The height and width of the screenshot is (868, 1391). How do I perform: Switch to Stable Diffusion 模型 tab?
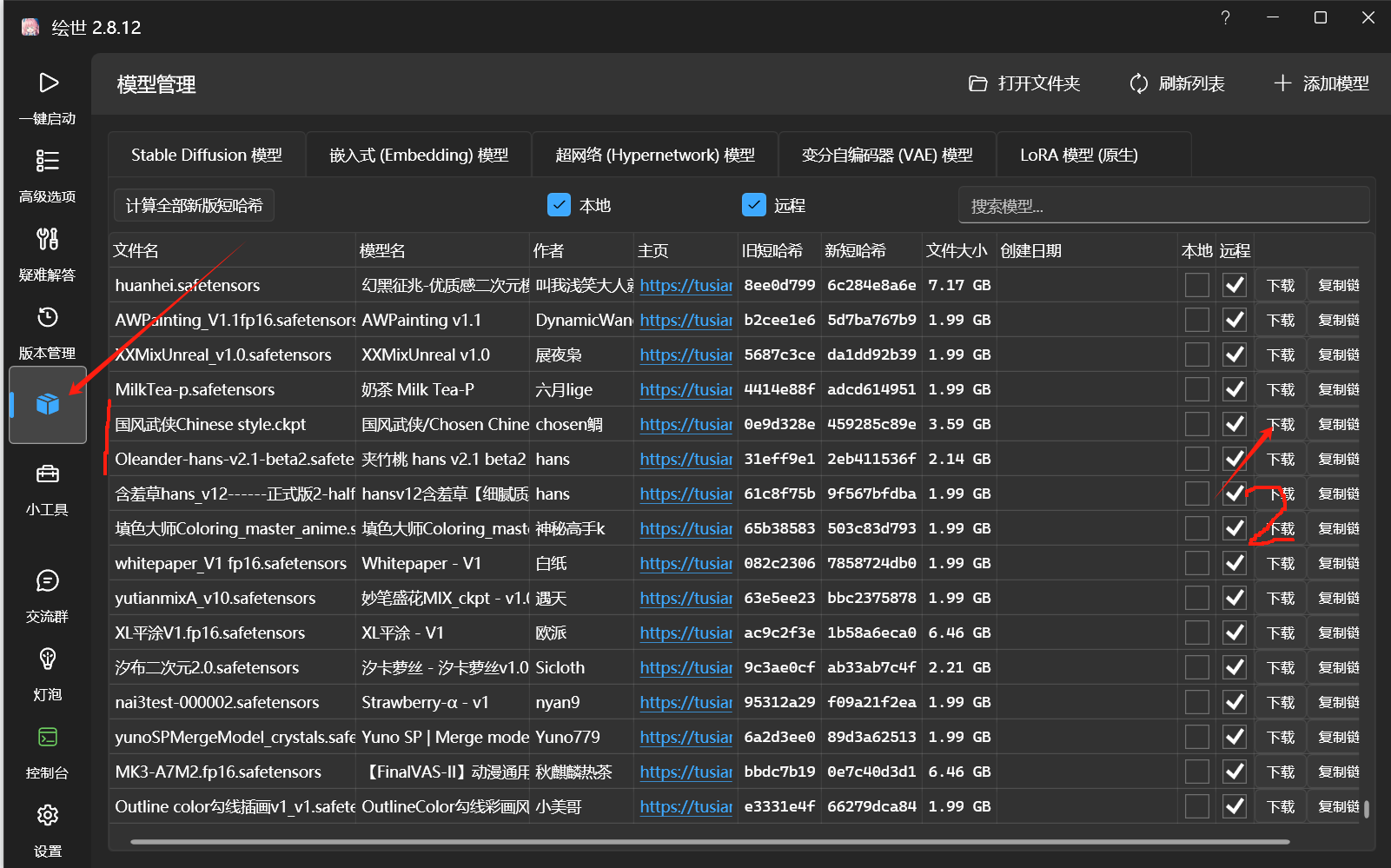207,155
